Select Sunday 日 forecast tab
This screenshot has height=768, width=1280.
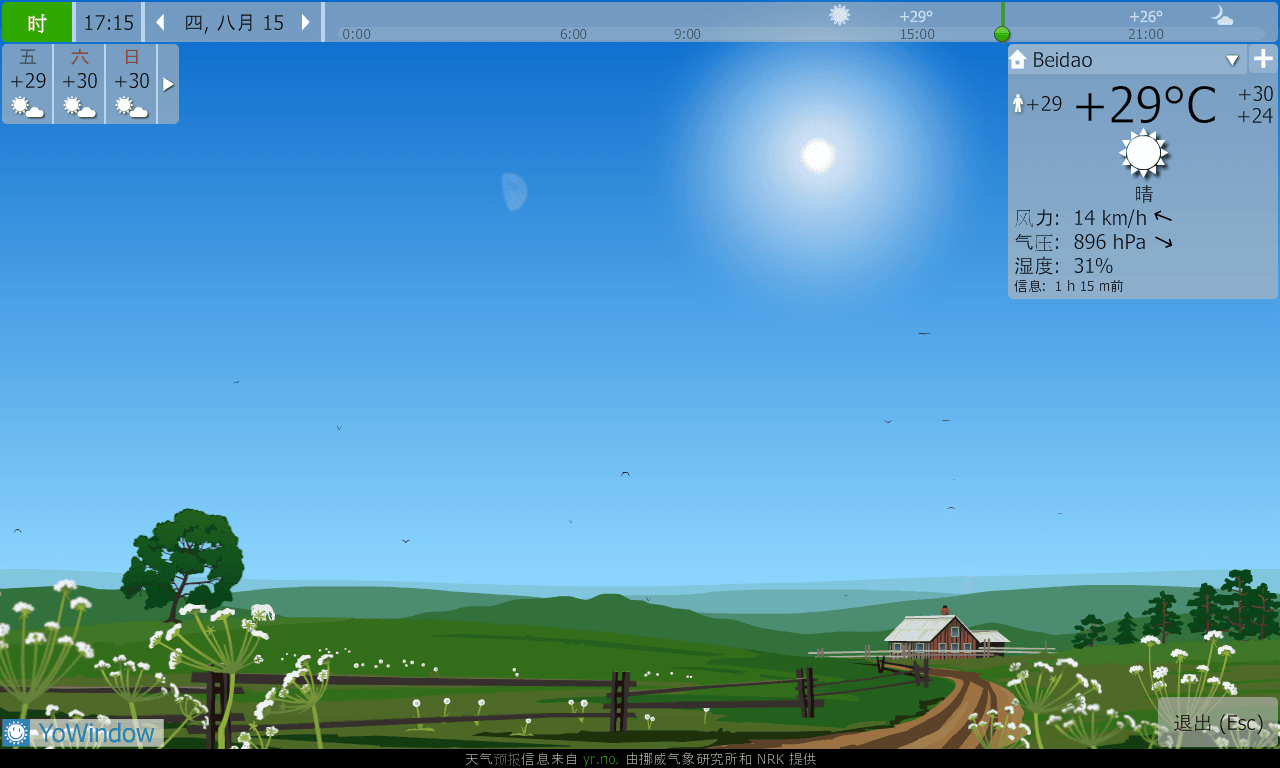[x=132, y=84]
